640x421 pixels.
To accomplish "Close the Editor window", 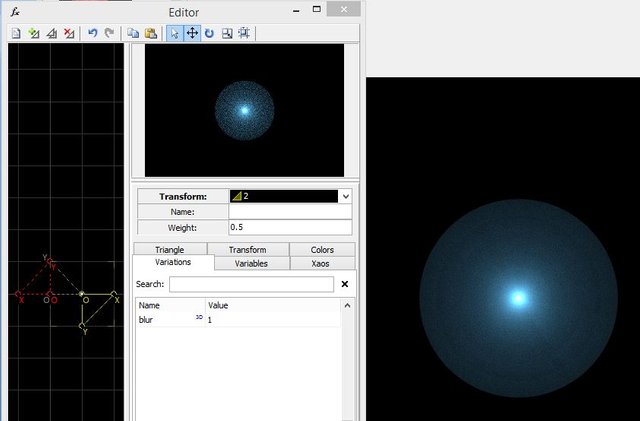I will tap(344, 9).
